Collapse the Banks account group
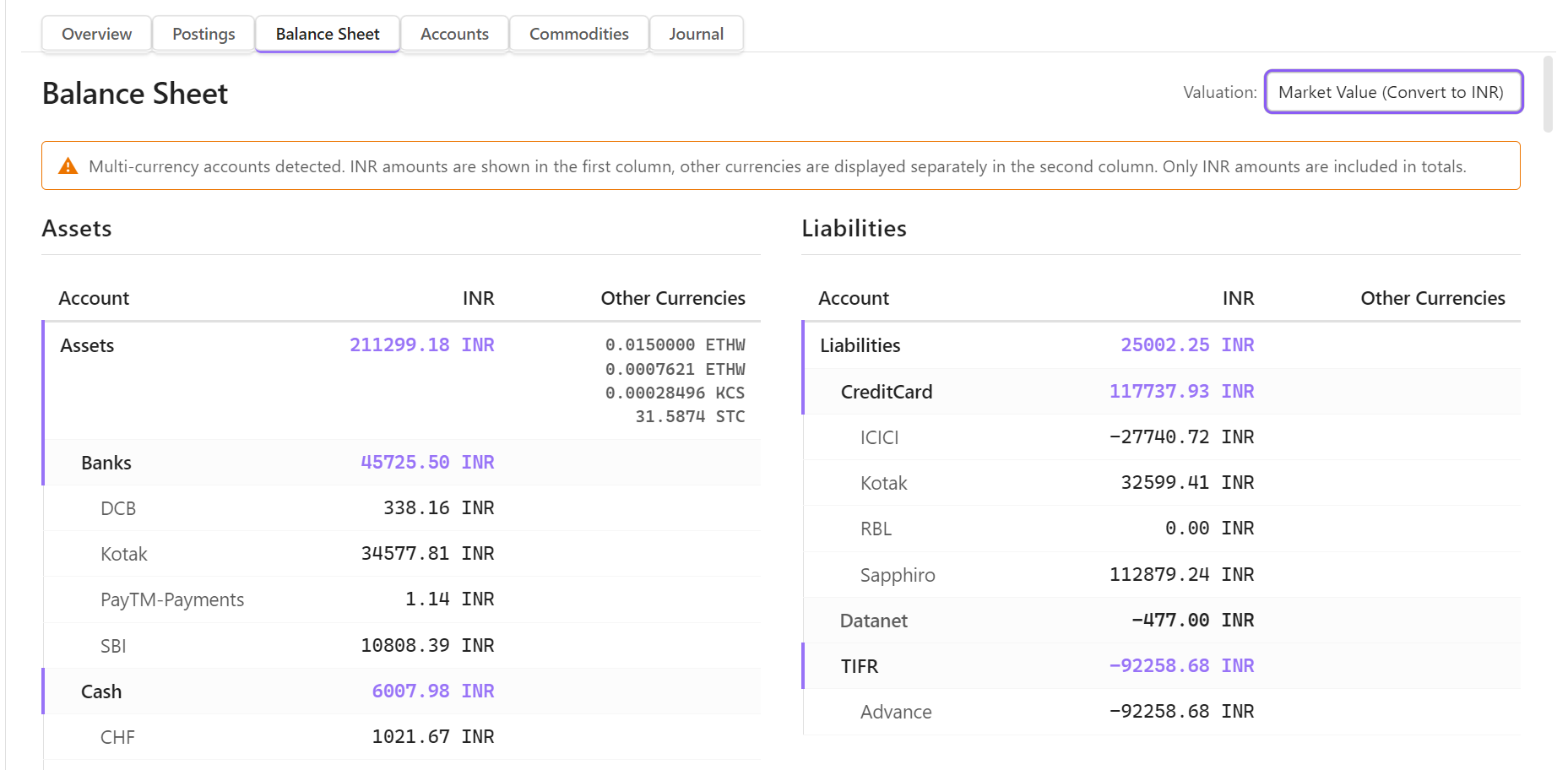The width and height of the screenshot is (1568, 770). 106,463
